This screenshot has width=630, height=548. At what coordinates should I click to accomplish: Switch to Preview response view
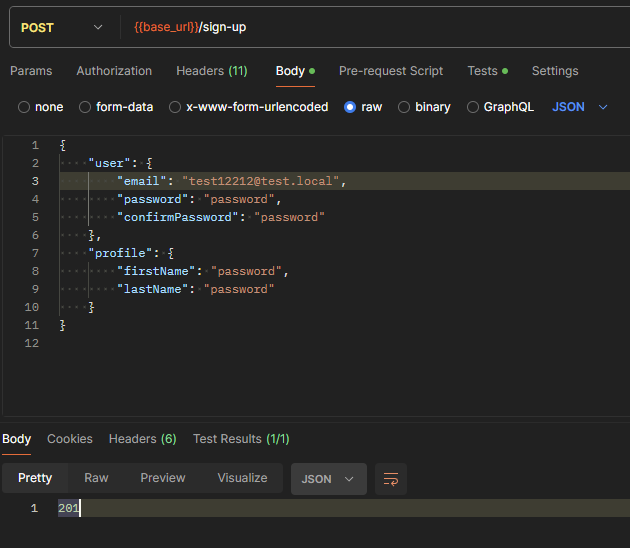[163, 478]
